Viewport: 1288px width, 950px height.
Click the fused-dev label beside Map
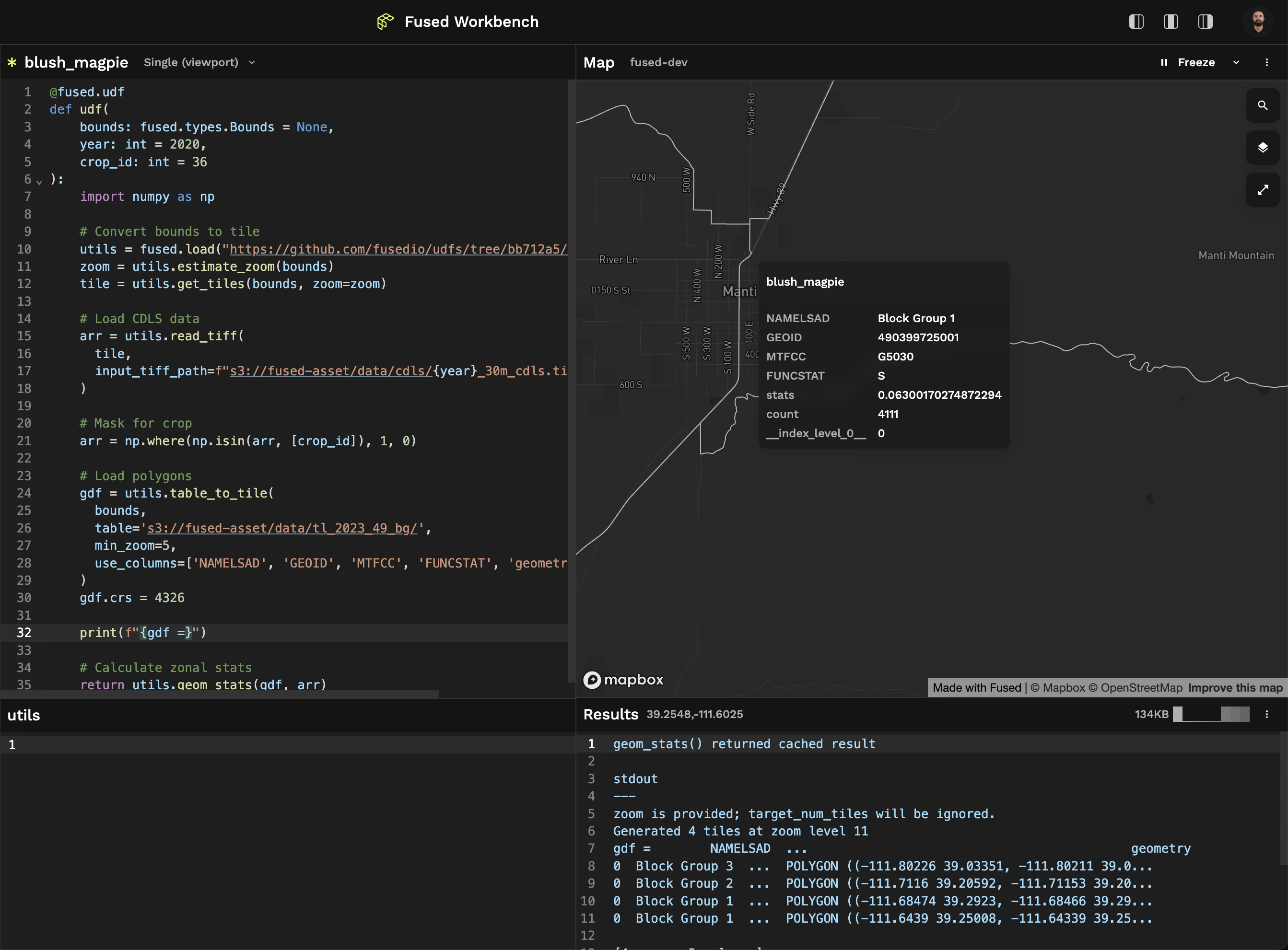coord(659,62)
